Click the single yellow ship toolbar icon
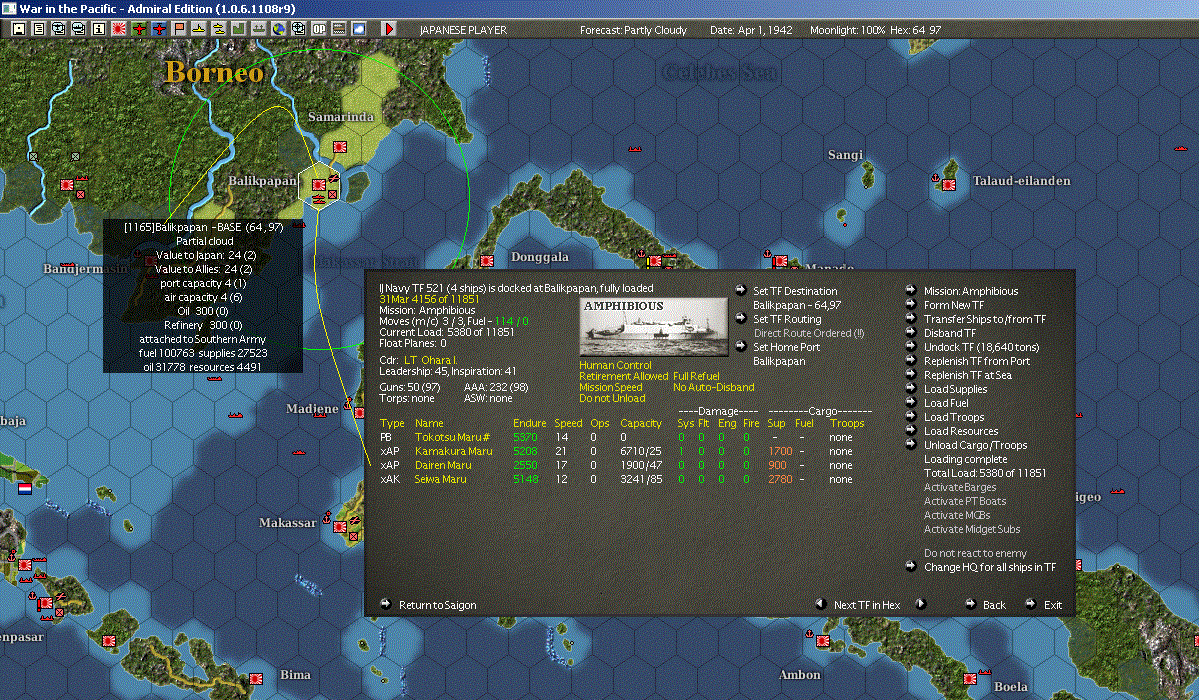The image size is (1199, 700). coord(199,29)
